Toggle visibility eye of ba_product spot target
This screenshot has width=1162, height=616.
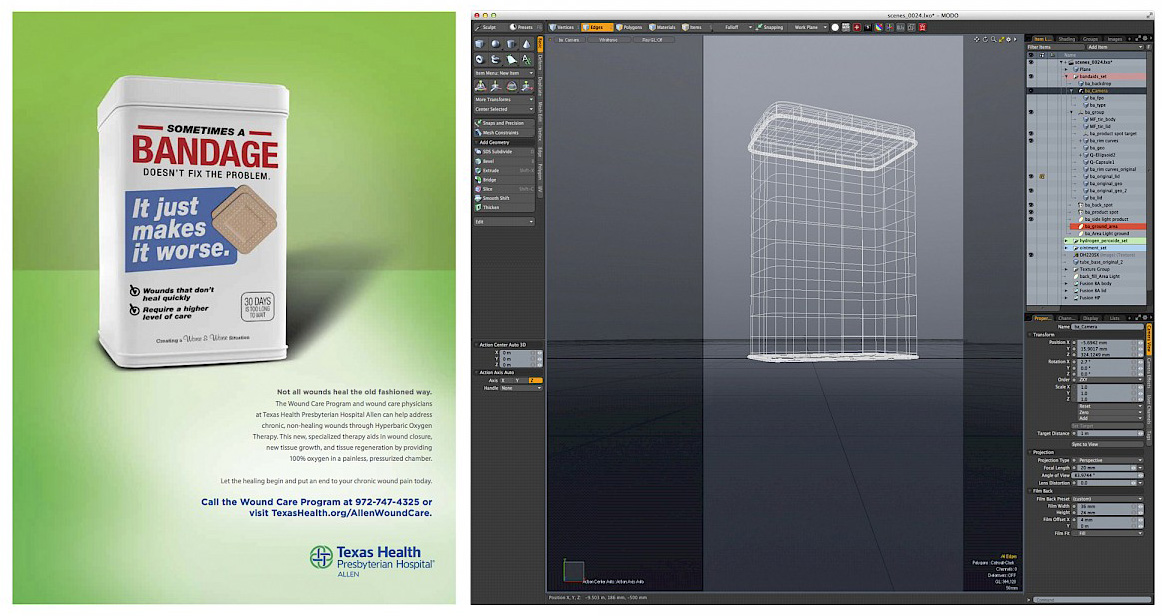(x=1031, y=133)
